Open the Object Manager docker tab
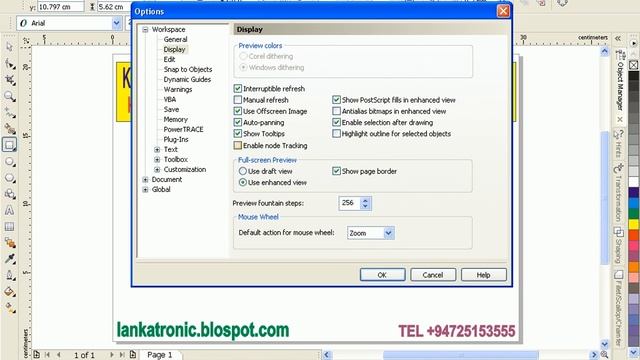The width and height of the screenshot is (640, 360). click(x=620, y=86)
